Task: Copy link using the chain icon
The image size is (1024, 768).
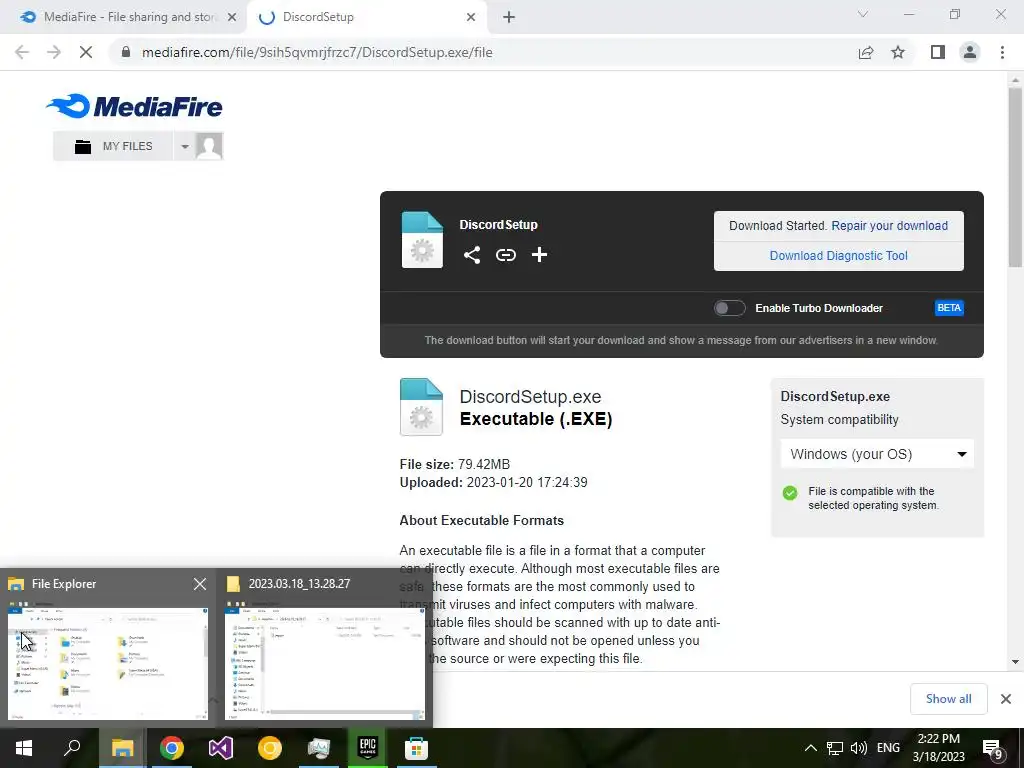Action: (x=505, y=255)
